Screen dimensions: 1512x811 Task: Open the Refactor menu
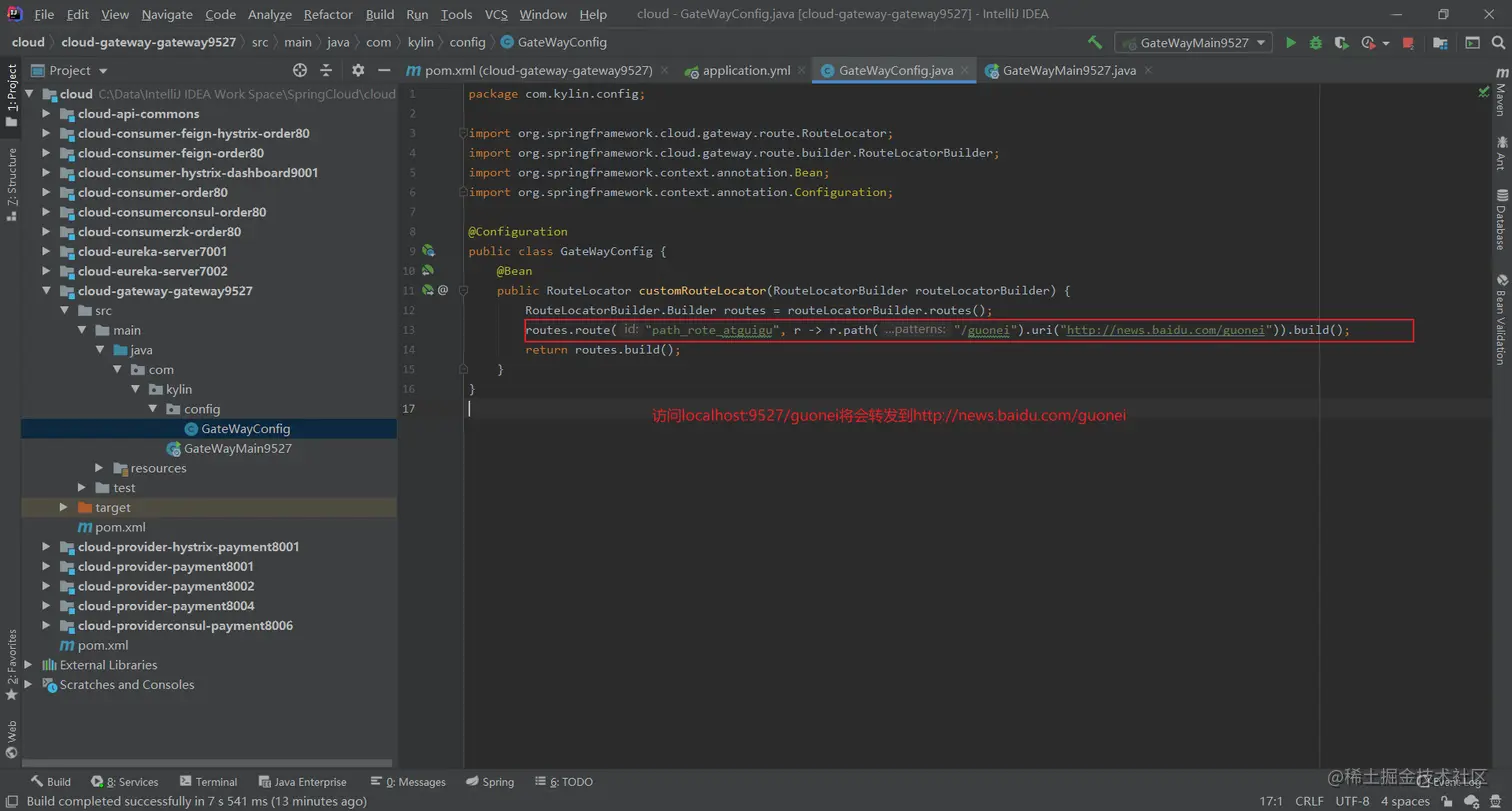click(x=328, y=14)
